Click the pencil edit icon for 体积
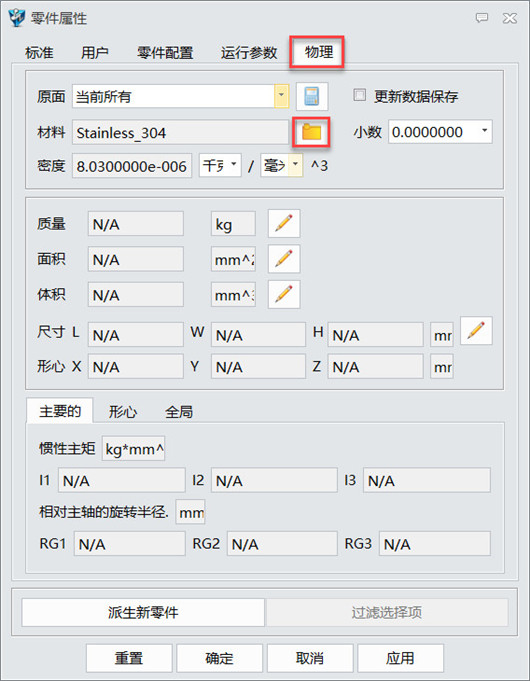This screenshot has height=681, width=530. click(284, 295)
